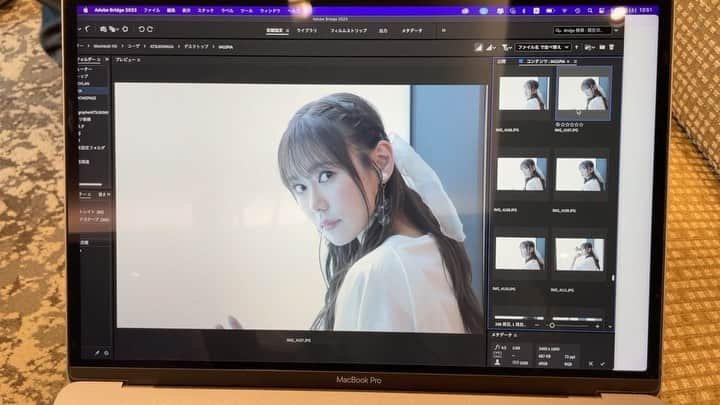Screen dimensions: 720x405
Task: Click the thumbnail size slider handle
Action: pyautogui.click(x=552, y=325)
